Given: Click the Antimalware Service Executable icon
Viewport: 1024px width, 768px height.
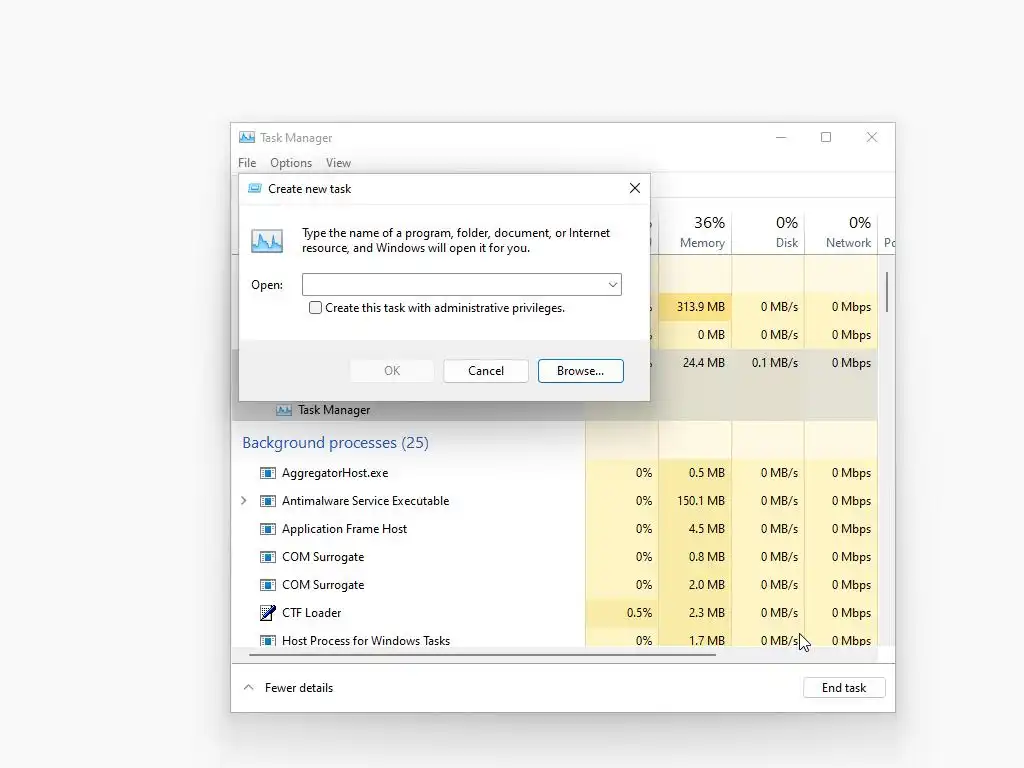Looking at the screenshot, I should point(268,501).
